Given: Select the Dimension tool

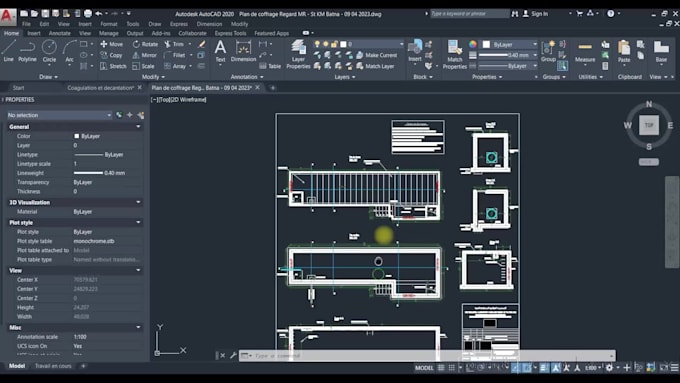Looking at the screenshot, I should pyautogui.click(x=243, y=50).
